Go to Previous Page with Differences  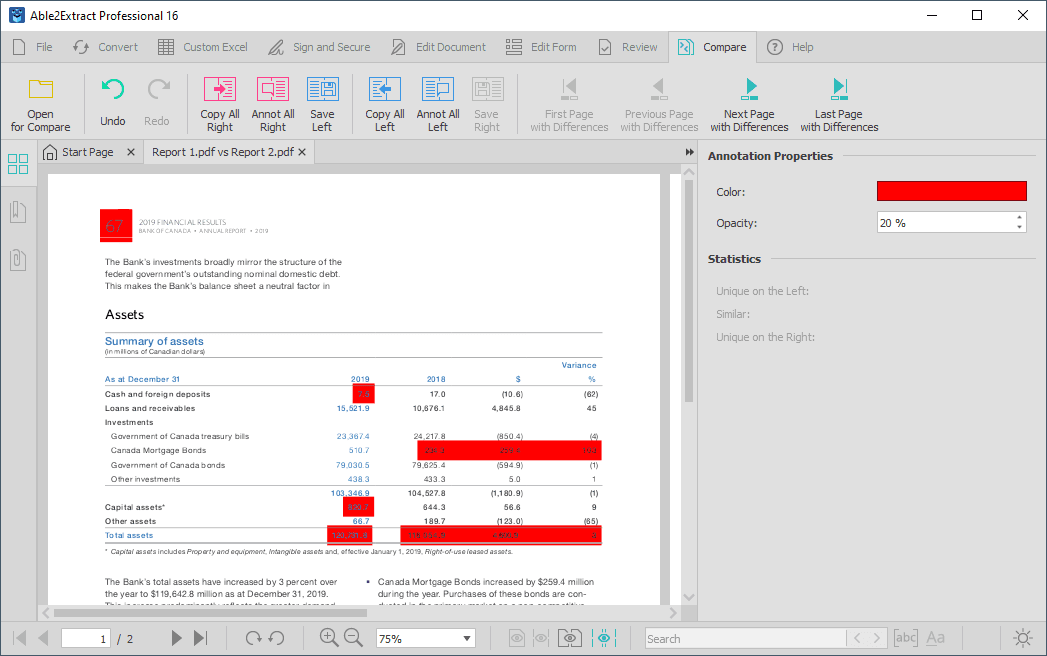tap(659, 104)
